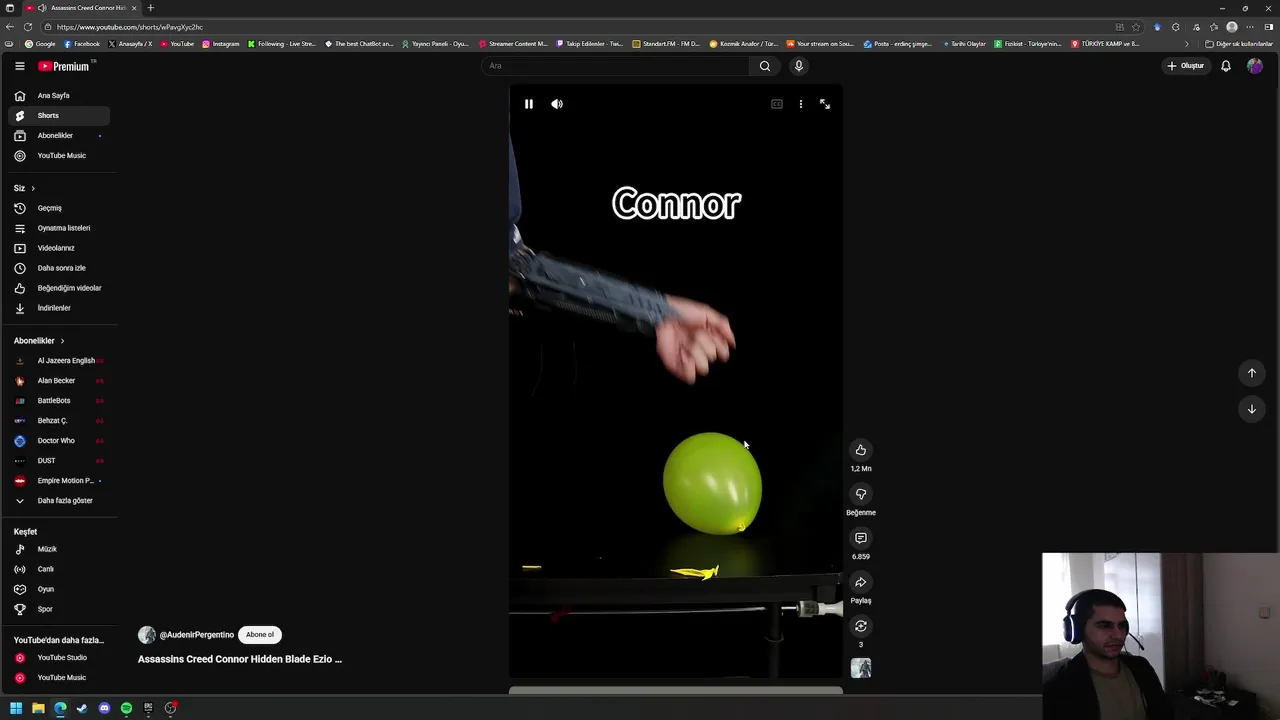
Task: Enter fullscreen for the Shorts player
Action: 825,104
